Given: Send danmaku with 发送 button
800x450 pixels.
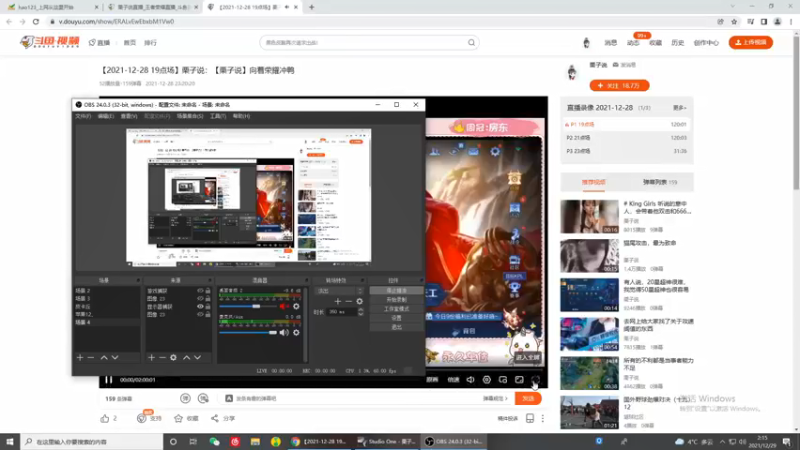Looking at the screenshot, I should tap(528, 398).
